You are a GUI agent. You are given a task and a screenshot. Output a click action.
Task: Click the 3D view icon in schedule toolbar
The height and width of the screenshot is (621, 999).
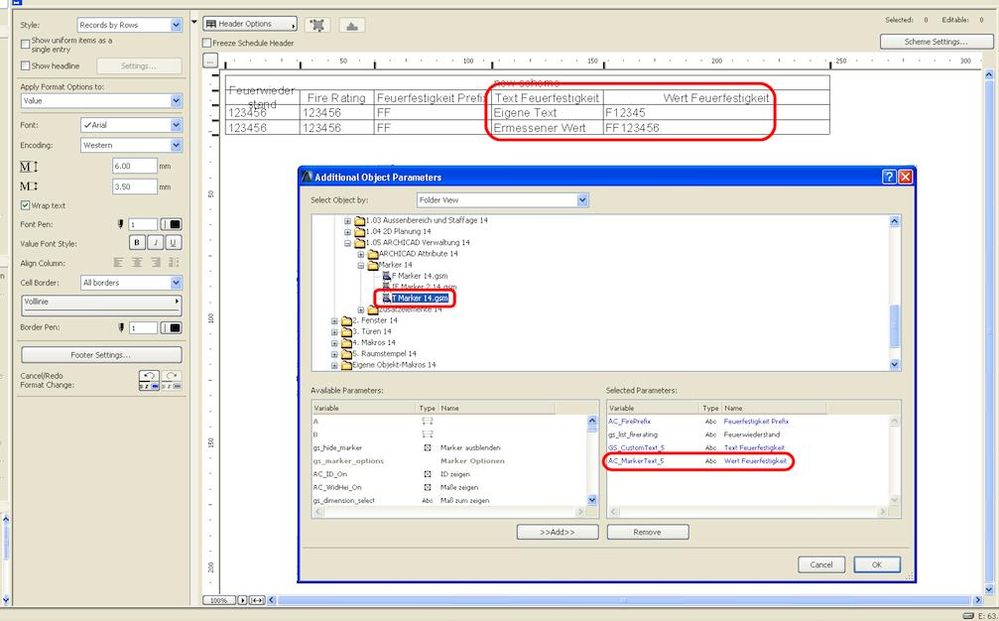pos(352,25)
